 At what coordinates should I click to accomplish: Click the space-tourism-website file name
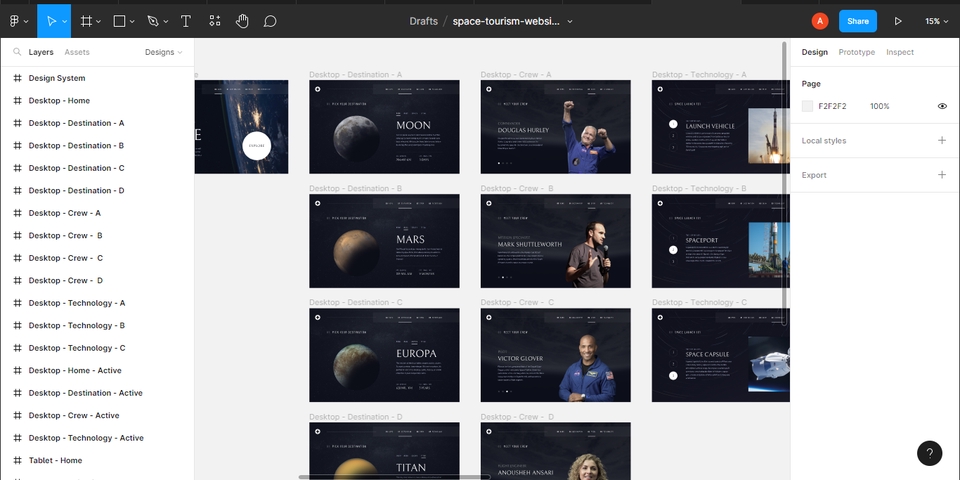click(x=506, y=21)
